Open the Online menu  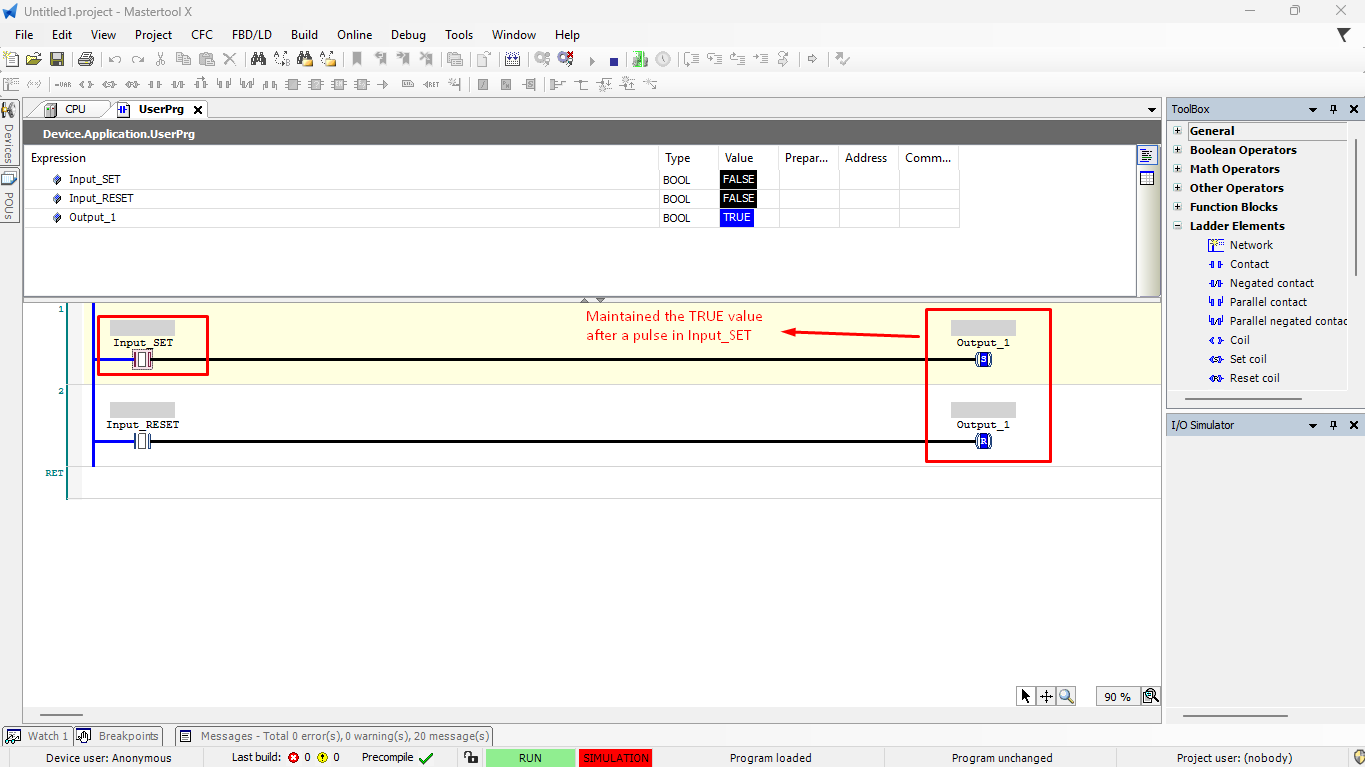354,34
